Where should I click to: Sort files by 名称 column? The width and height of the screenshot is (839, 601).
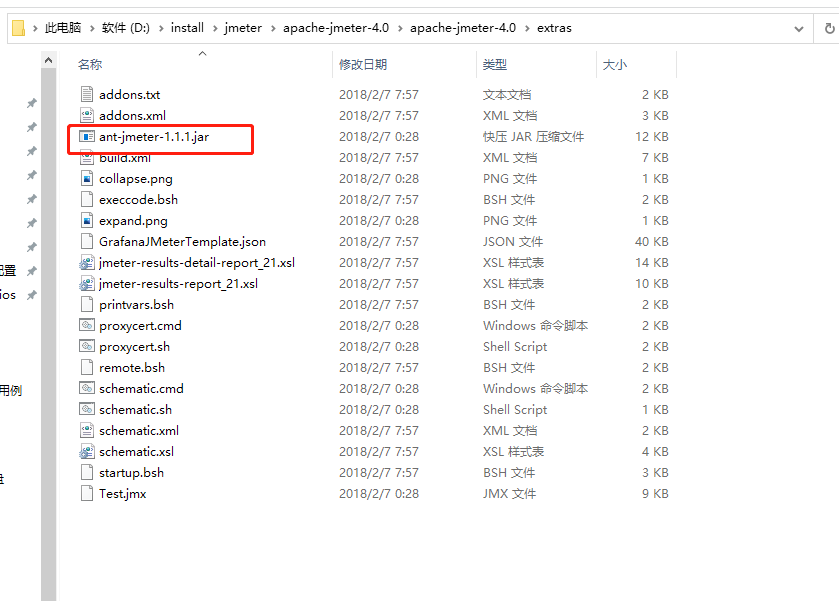coord(90,65)
